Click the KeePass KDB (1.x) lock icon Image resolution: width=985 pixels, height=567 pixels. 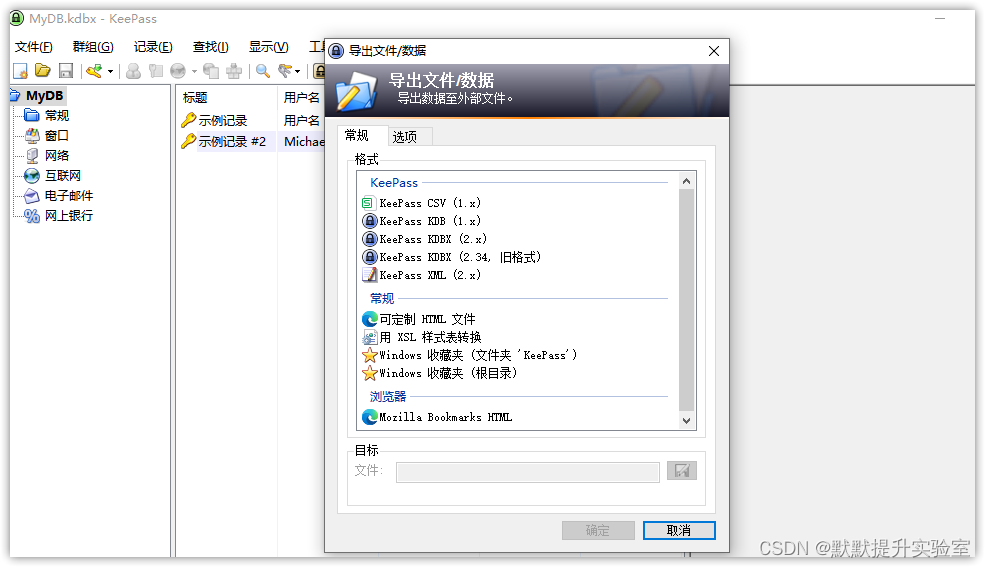coord(369,222)
